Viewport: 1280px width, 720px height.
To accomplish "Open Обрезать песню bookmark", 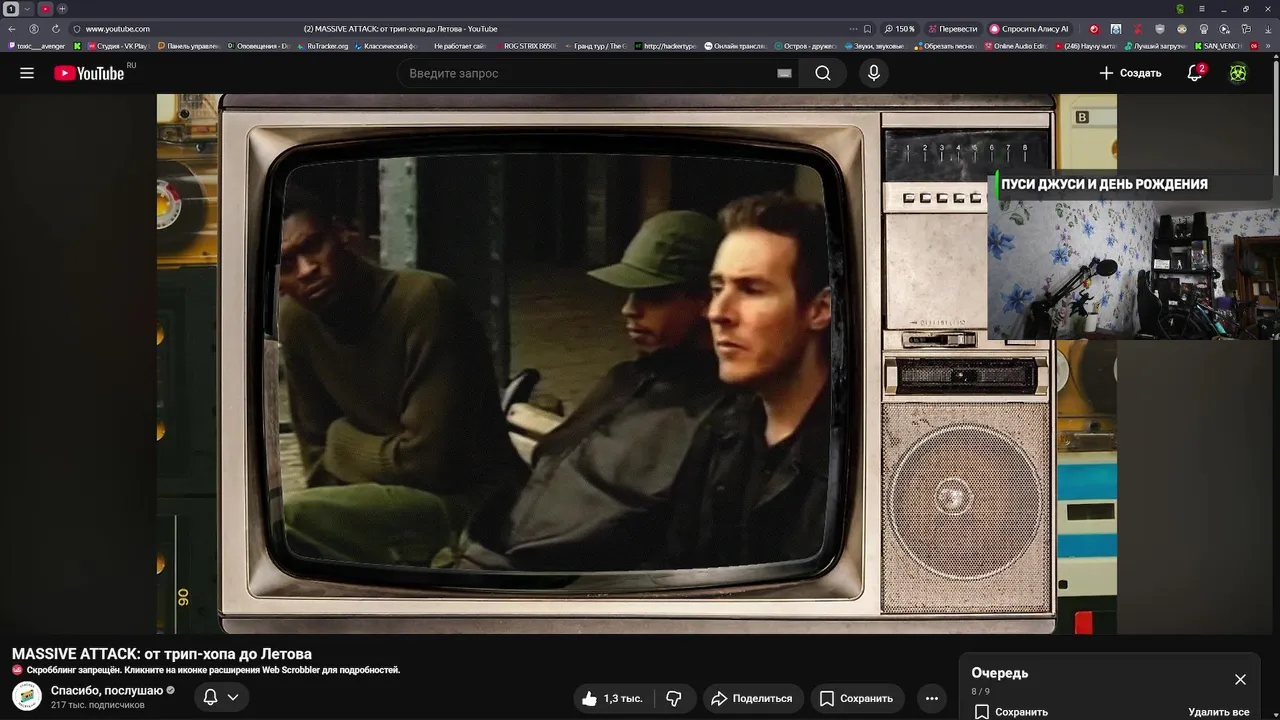I will click(944, 46).
